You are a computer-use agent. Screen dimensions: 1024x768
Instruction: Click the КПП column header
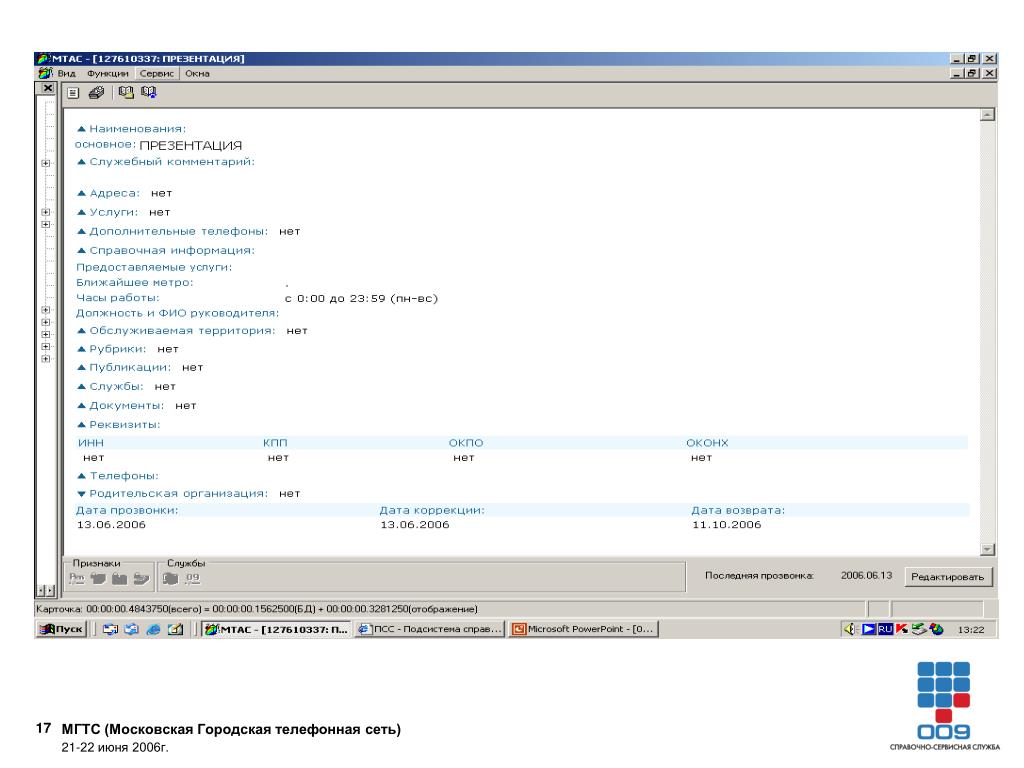tap(275, 443)
